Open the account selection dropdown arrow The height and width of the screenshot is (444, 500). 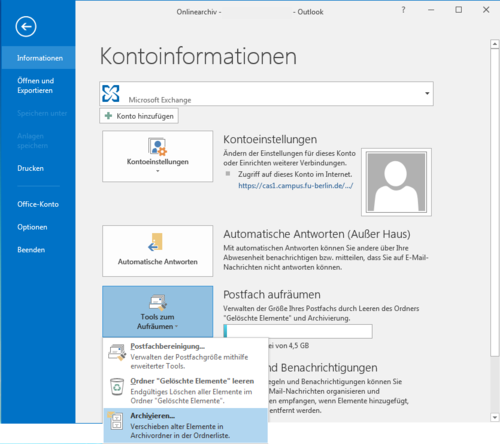tap(427, 93)
